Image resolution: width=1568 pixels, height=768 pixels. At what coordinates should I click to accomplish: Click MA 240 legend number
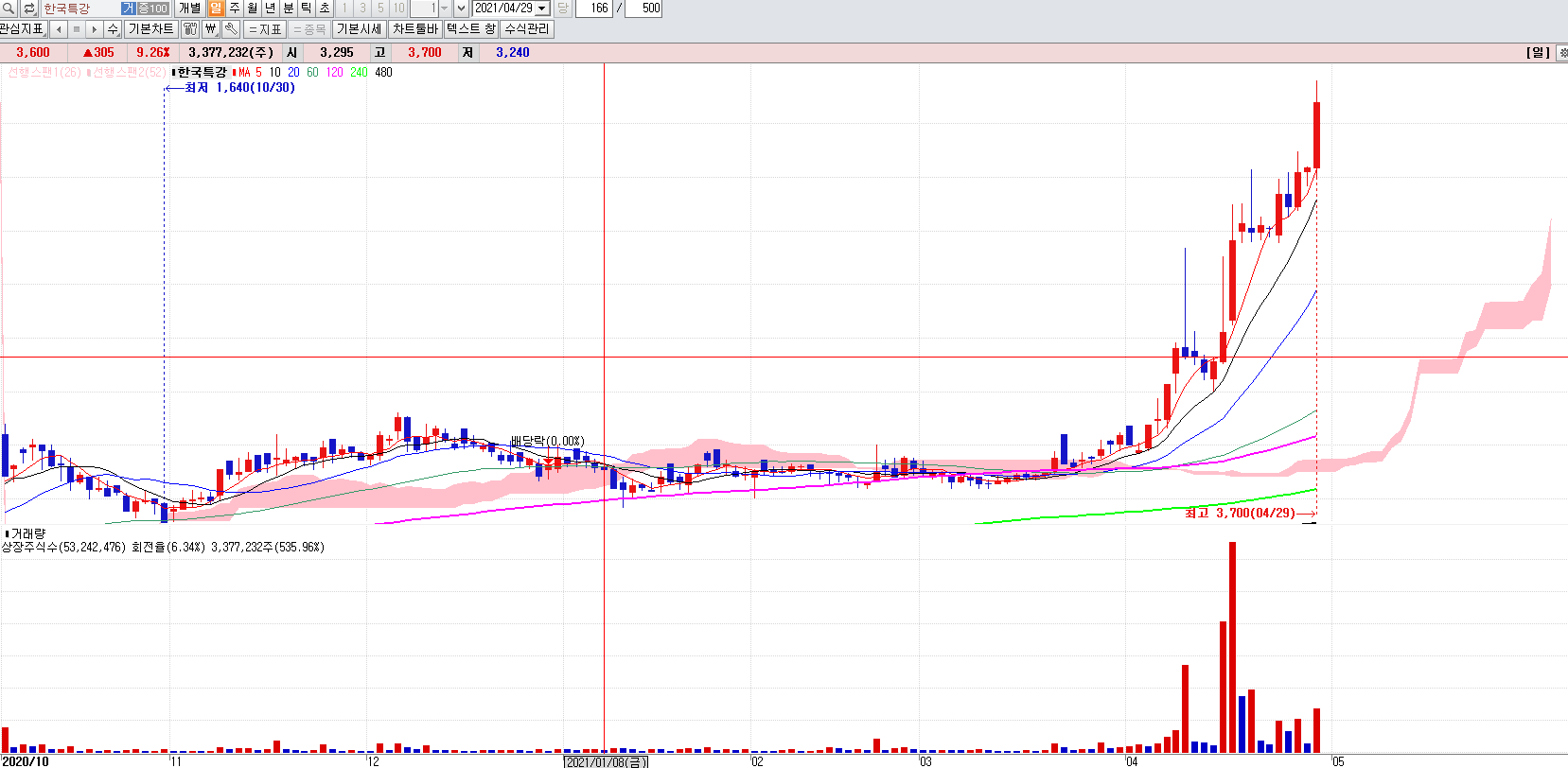coord(359,72)
